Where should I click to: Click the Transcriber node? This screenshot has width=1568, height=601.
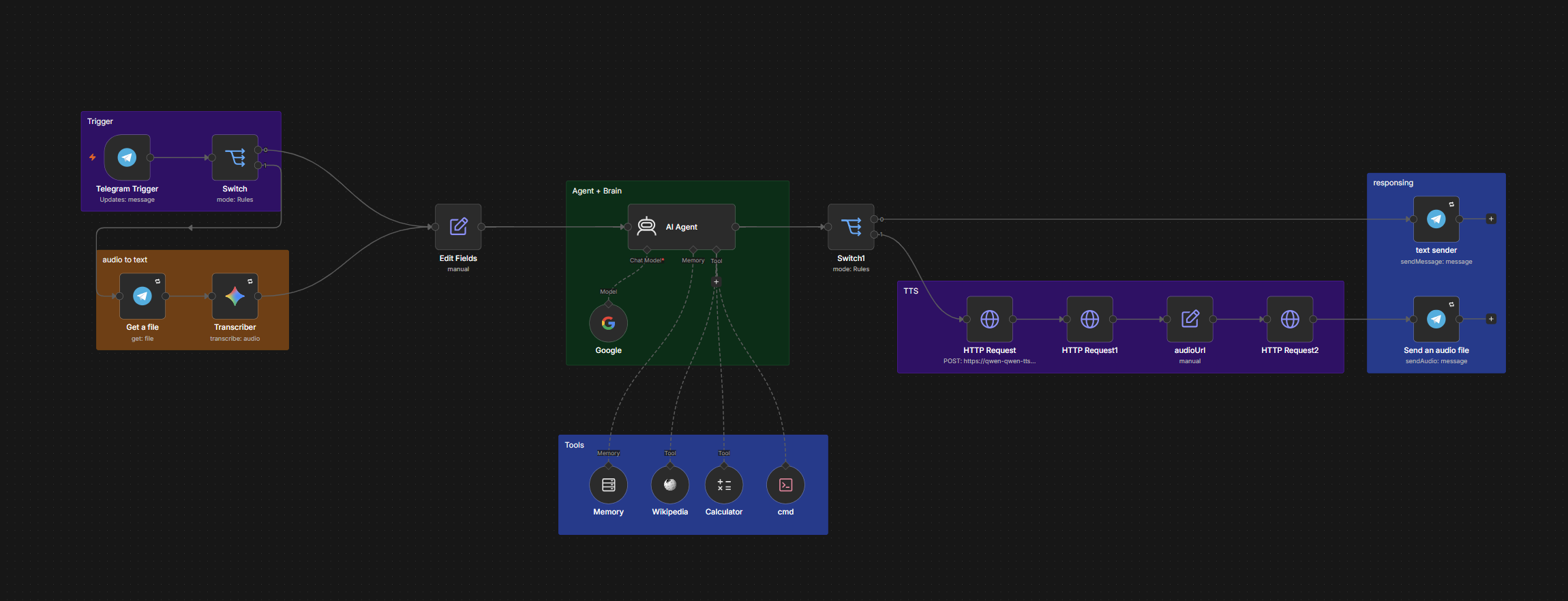(x=235, y=296)
